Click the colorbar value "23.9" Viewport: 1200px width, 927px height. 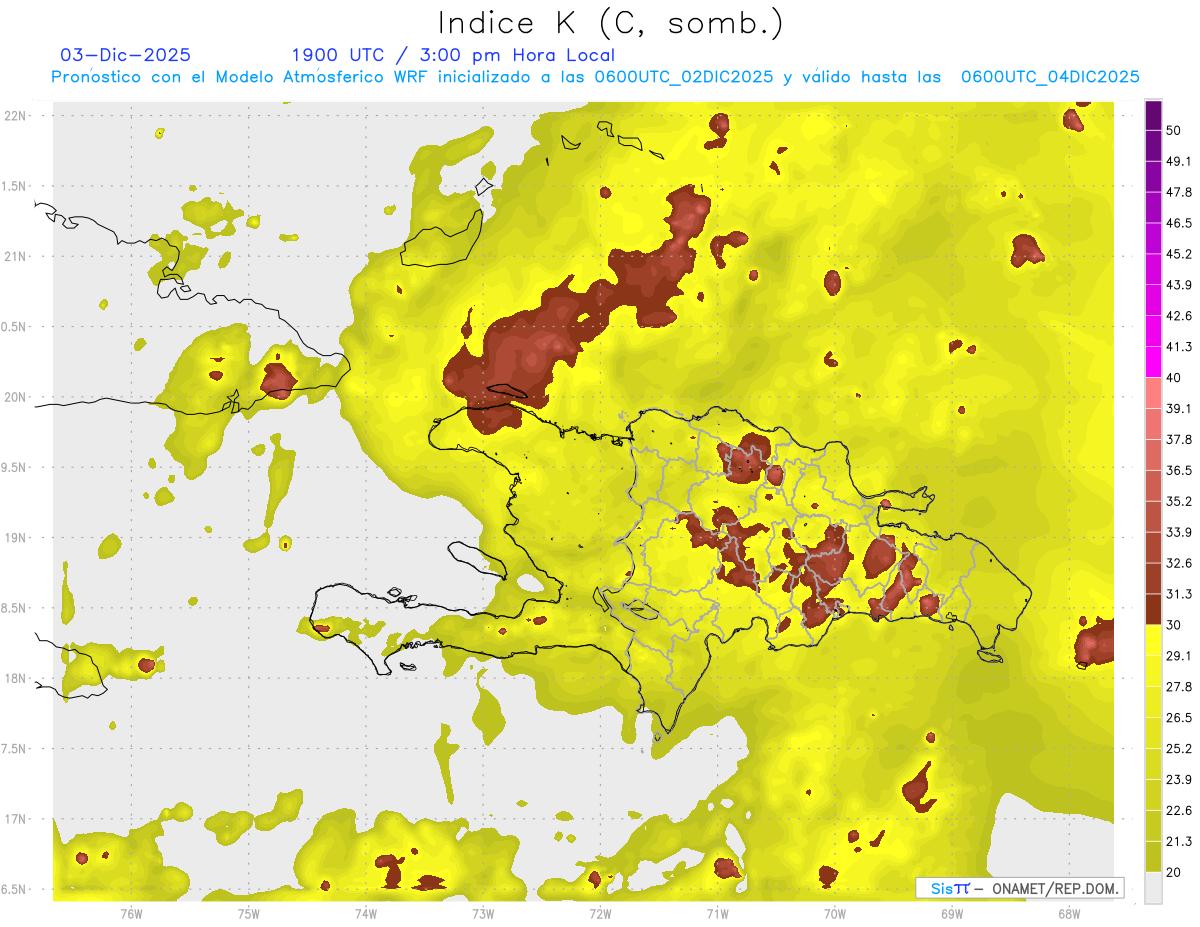[1179, 780]
